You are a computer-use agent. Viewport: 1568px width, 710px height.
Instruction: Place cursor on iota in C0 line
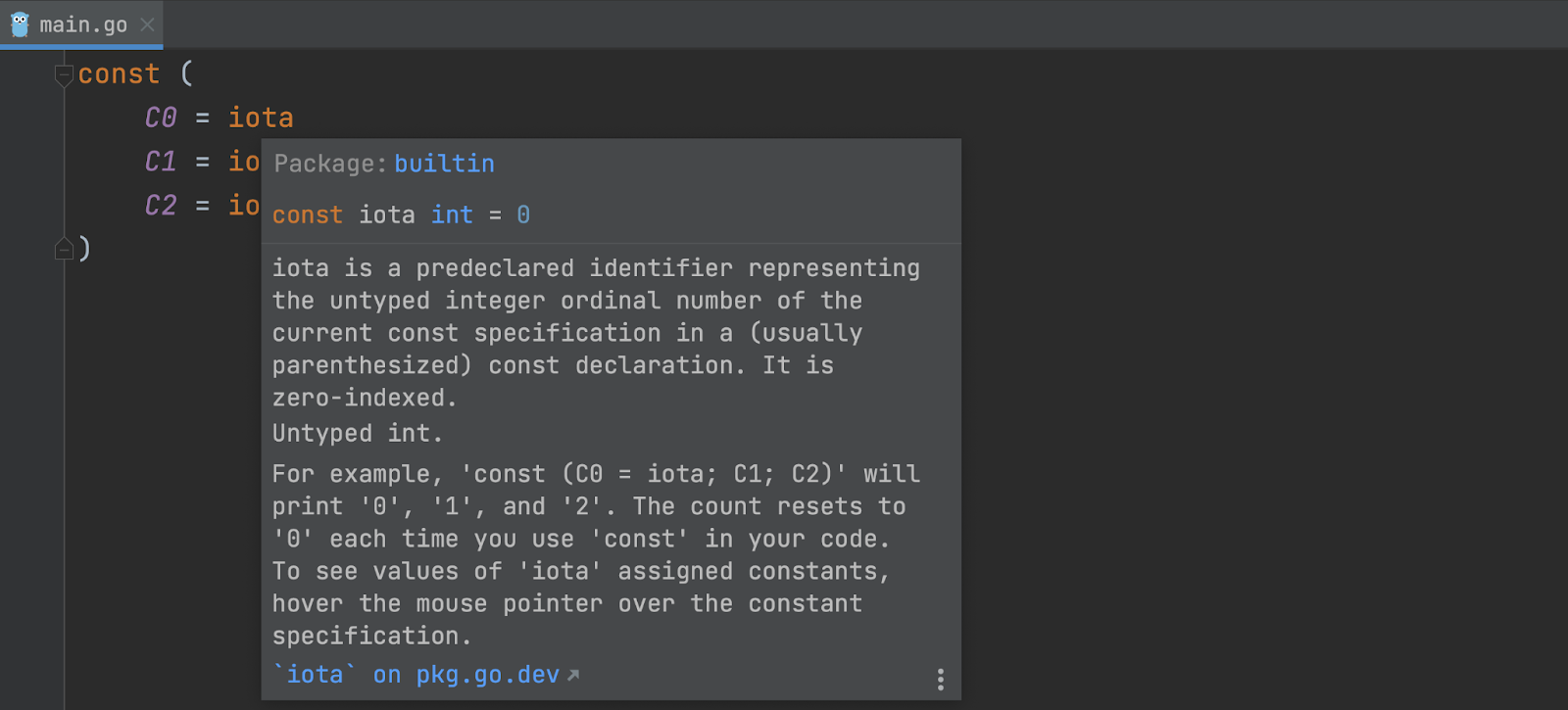coord(261,118)
